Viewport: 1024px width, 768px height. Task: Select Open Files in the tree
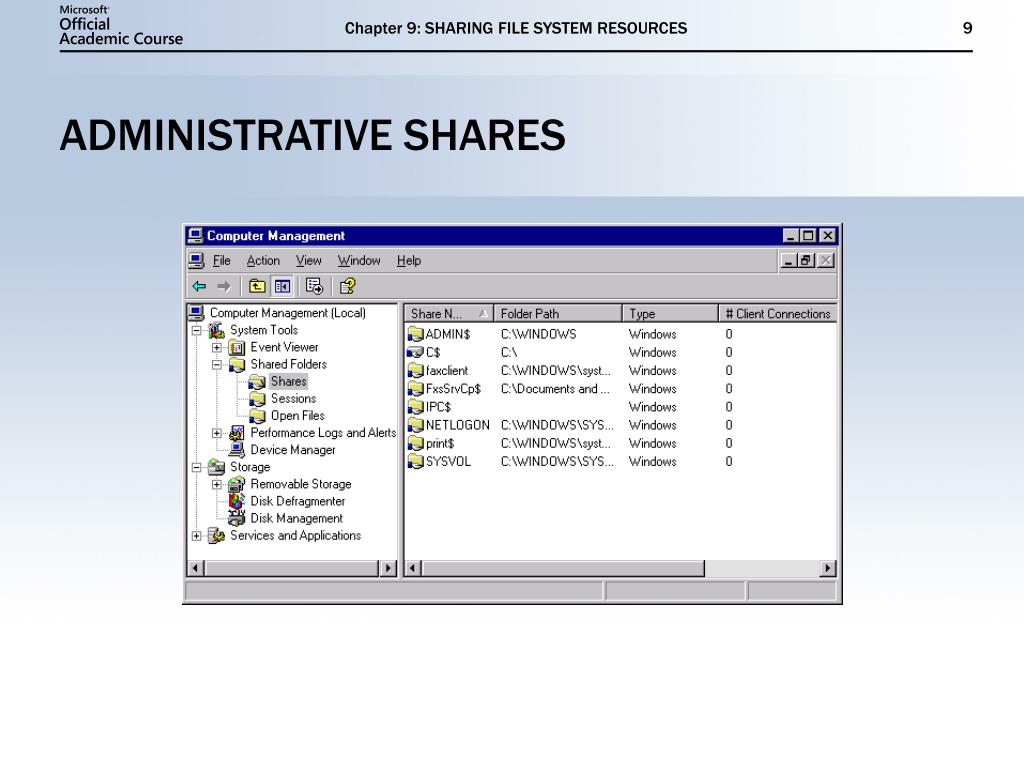click(298, 416)
